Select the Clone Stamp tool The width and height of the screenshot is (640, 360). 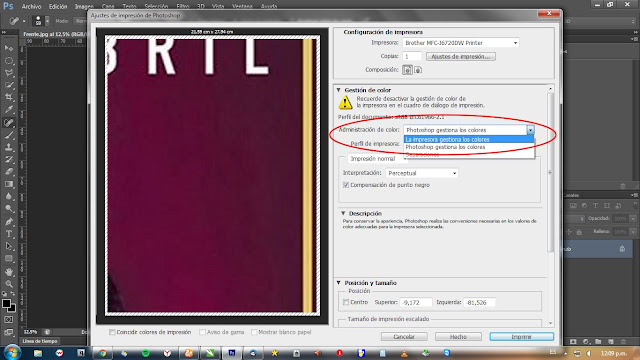[x=9, y=147]
